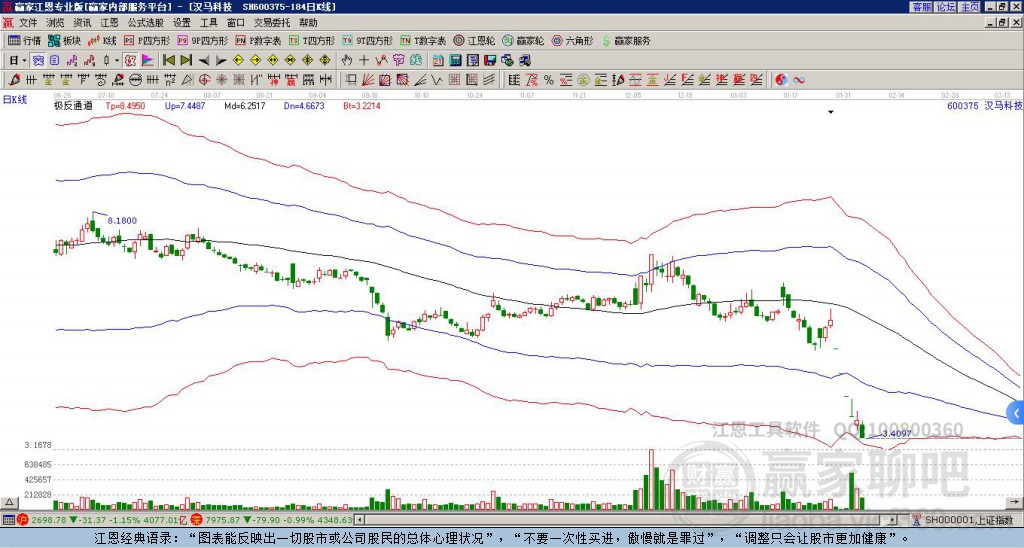Image resolution: width=1024 pixels, height=548 pixels.
Task: Open the T四方形 tool
Action: 312,40
